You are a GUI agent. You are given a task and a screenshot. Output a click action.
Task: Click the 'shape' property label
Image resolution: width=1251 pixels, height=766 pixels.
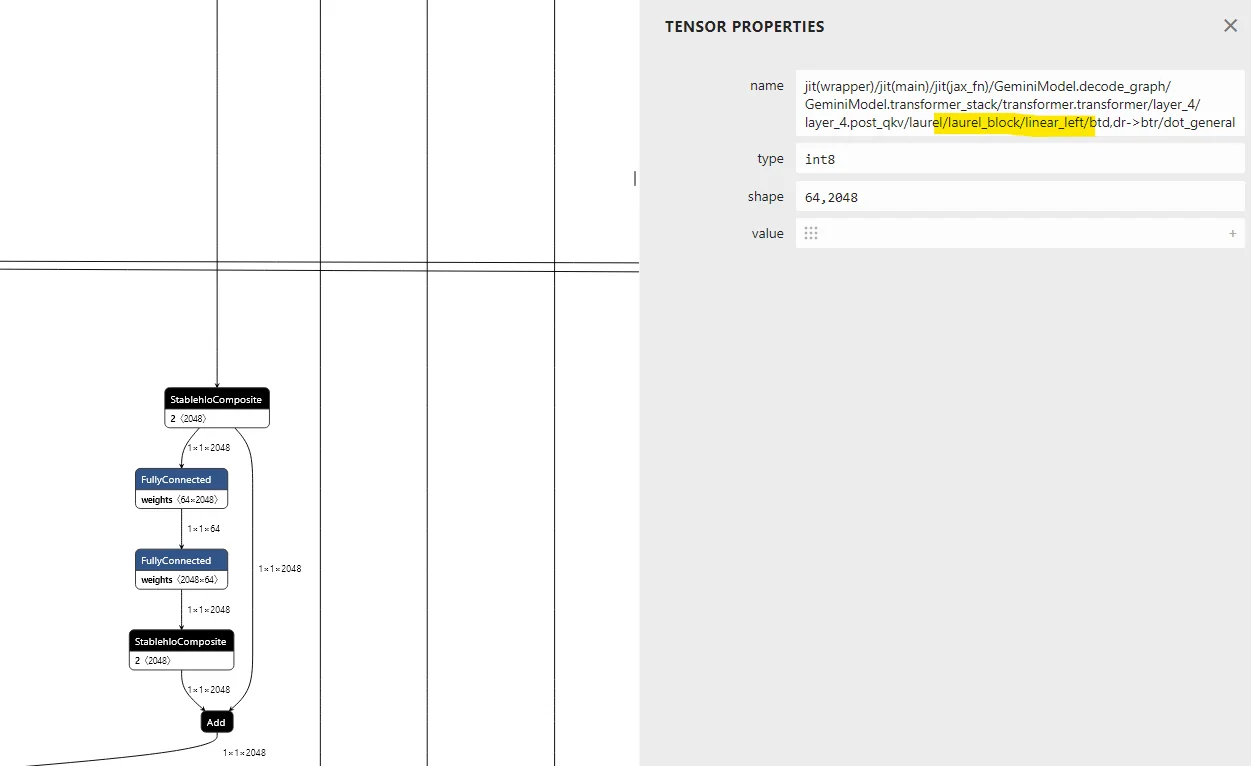766,197
